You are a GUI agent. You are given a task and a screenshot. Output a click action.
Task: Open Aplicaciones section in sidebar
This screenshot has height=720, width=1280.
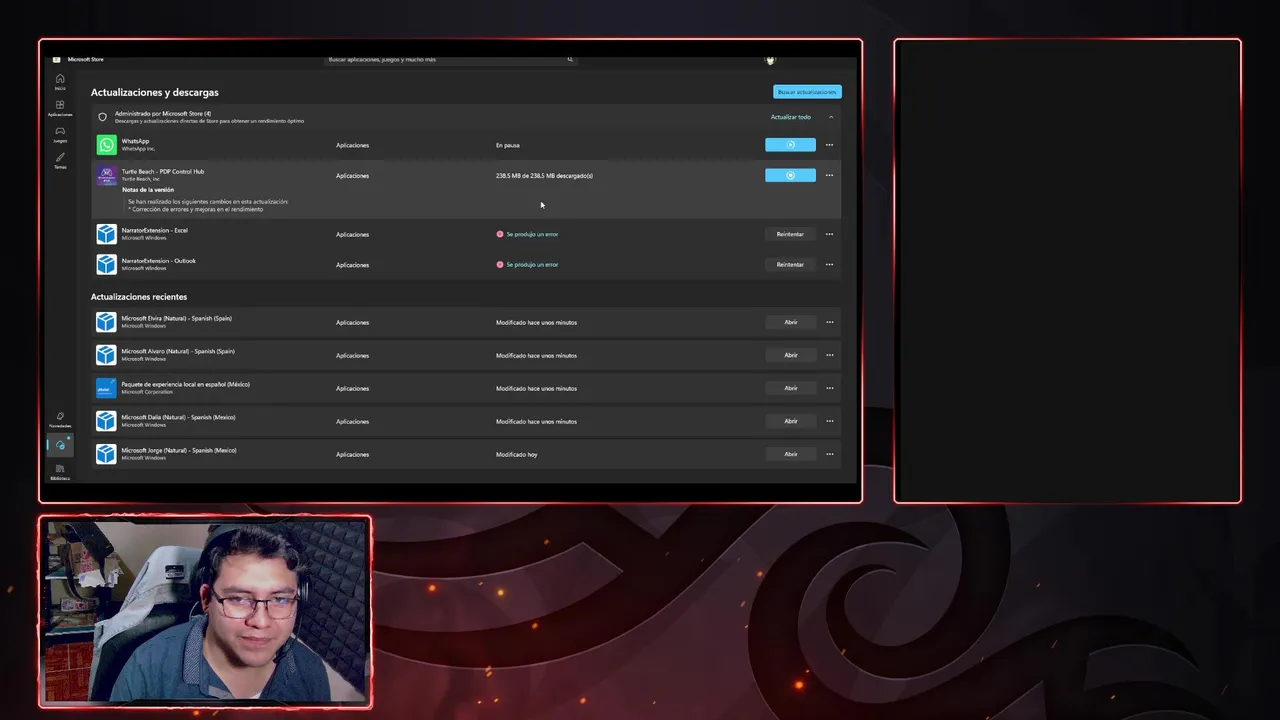[60, 108]
